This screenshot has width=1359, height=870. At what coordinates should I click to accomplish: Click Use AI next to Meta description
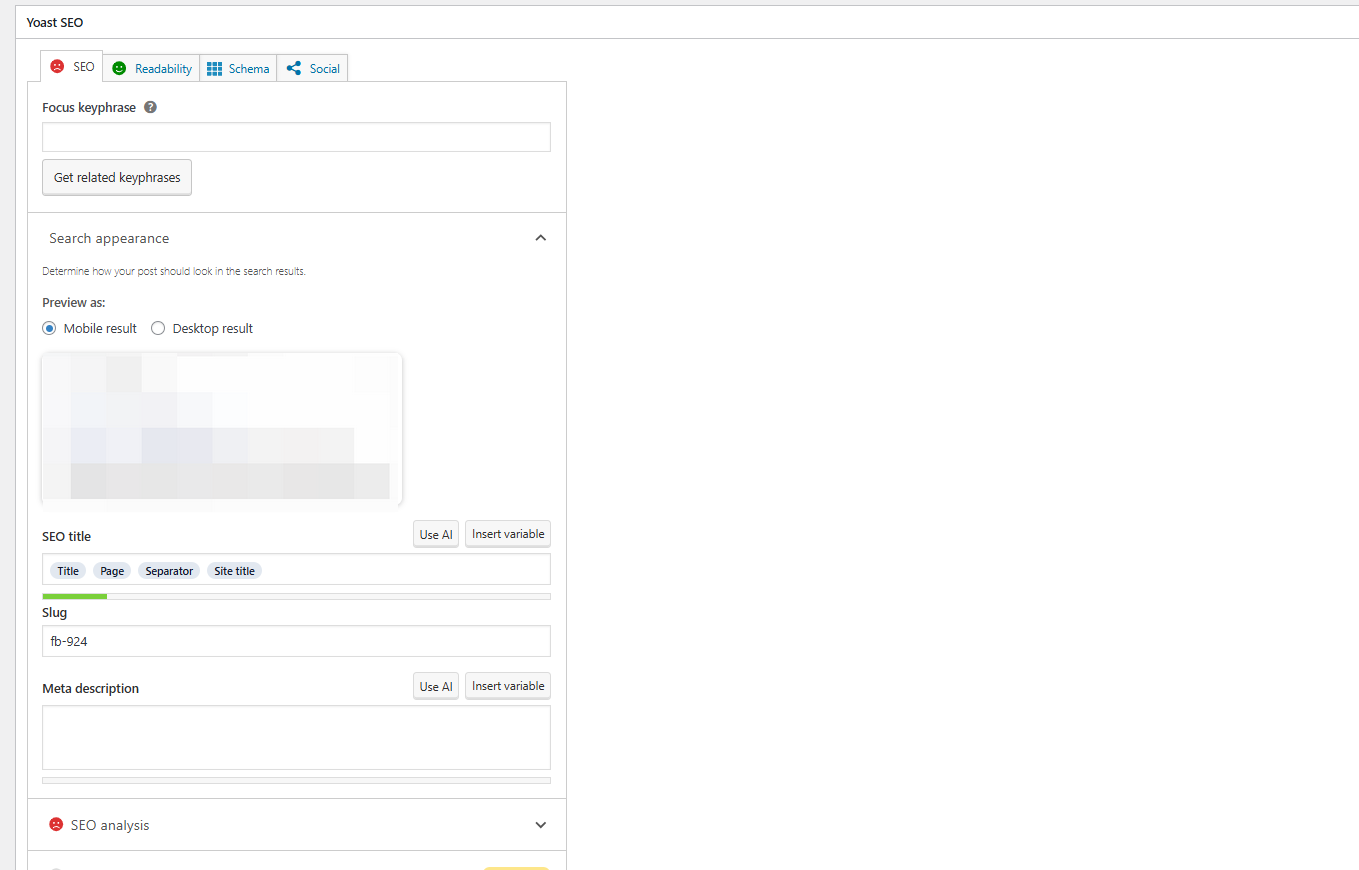pyautogui.click(x=436, y=686)
